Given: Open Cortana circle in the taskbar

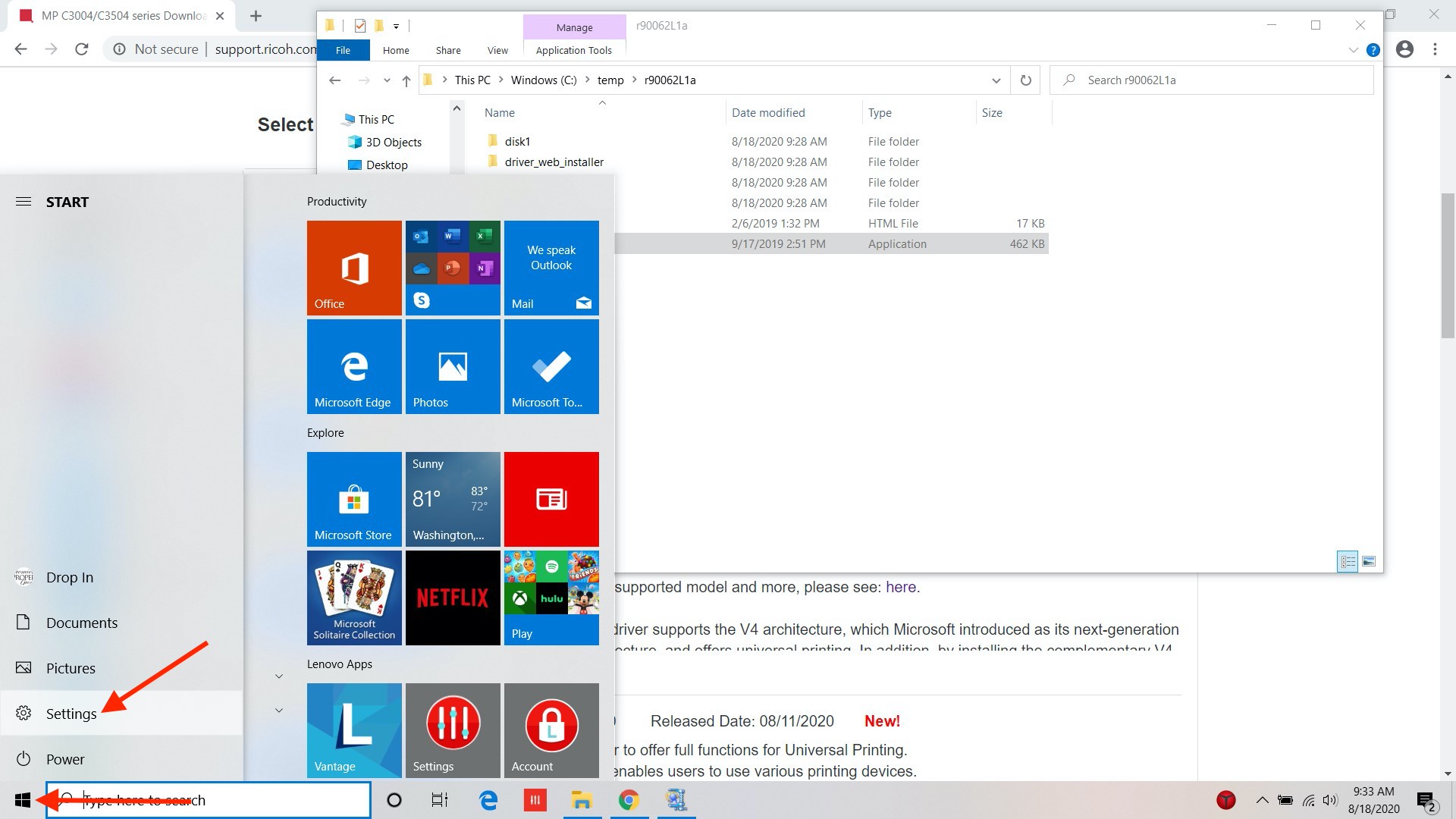Looking at the screenshot, I should click(x=394, y=800).
